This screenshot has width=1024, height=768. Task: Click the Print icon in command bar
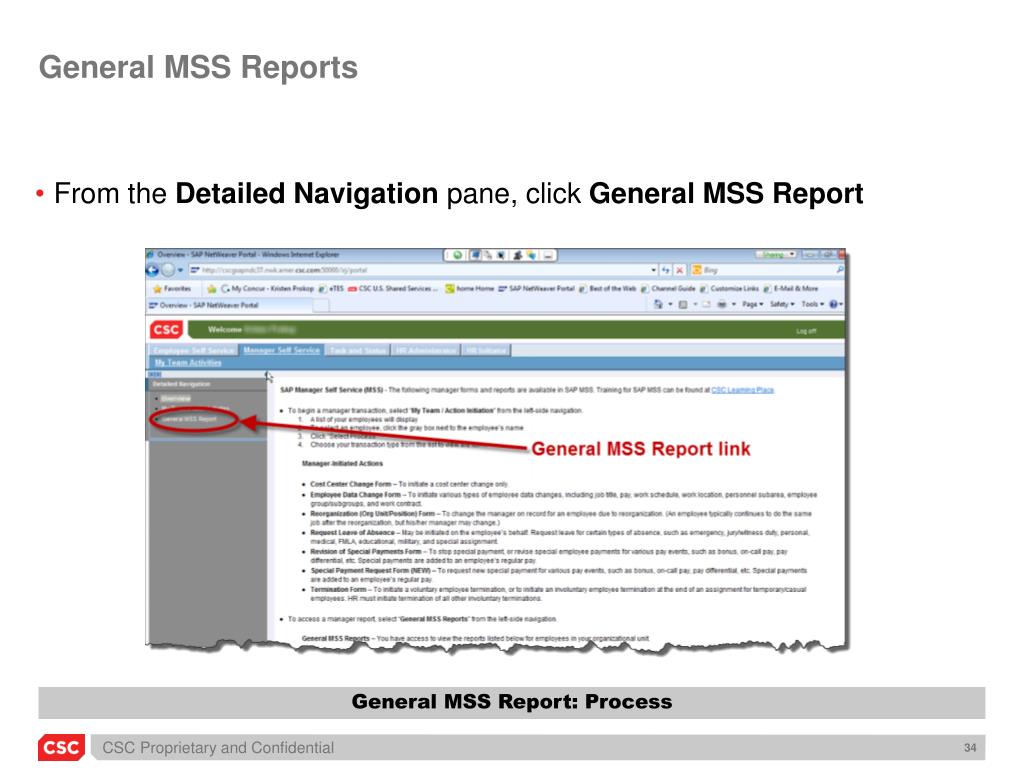pos(722,304)
